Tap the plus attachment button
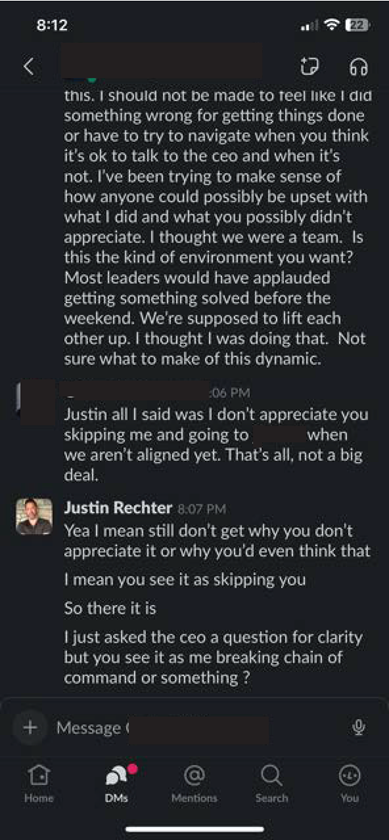389x840 pixels. [30, 728]
